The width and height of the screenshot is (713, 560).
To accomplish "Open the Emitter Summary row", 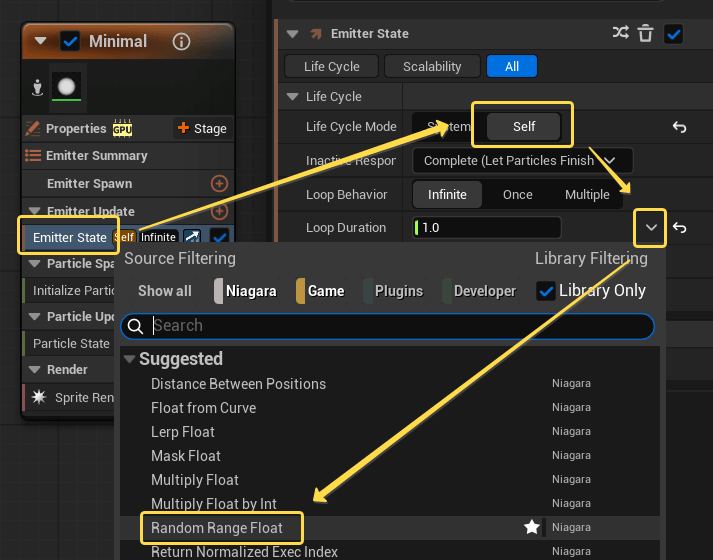I will point(128,156).
